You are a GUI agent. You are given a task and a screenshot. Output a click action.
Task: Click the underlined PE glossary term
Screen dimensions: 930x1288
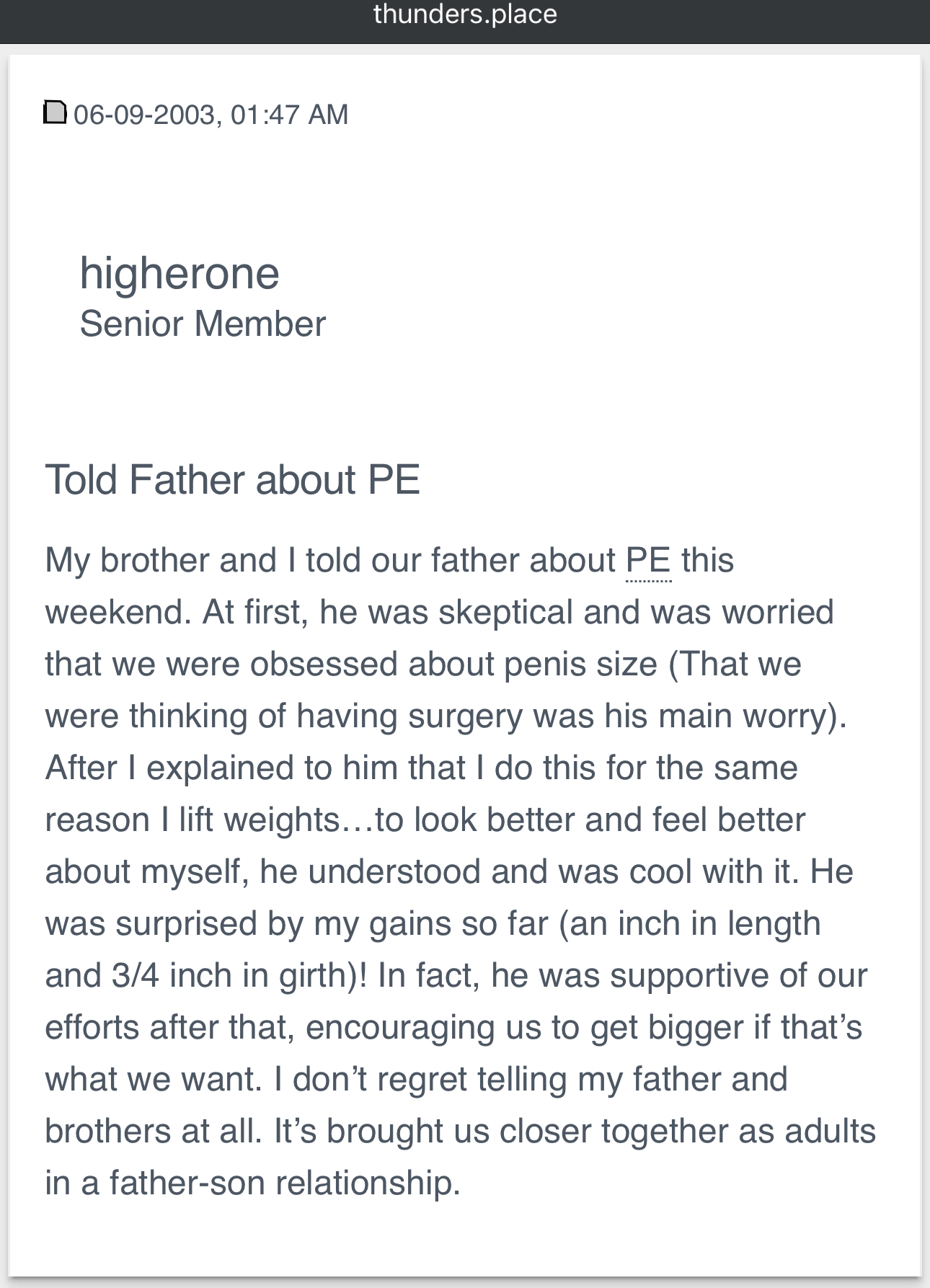pos(648,561)
